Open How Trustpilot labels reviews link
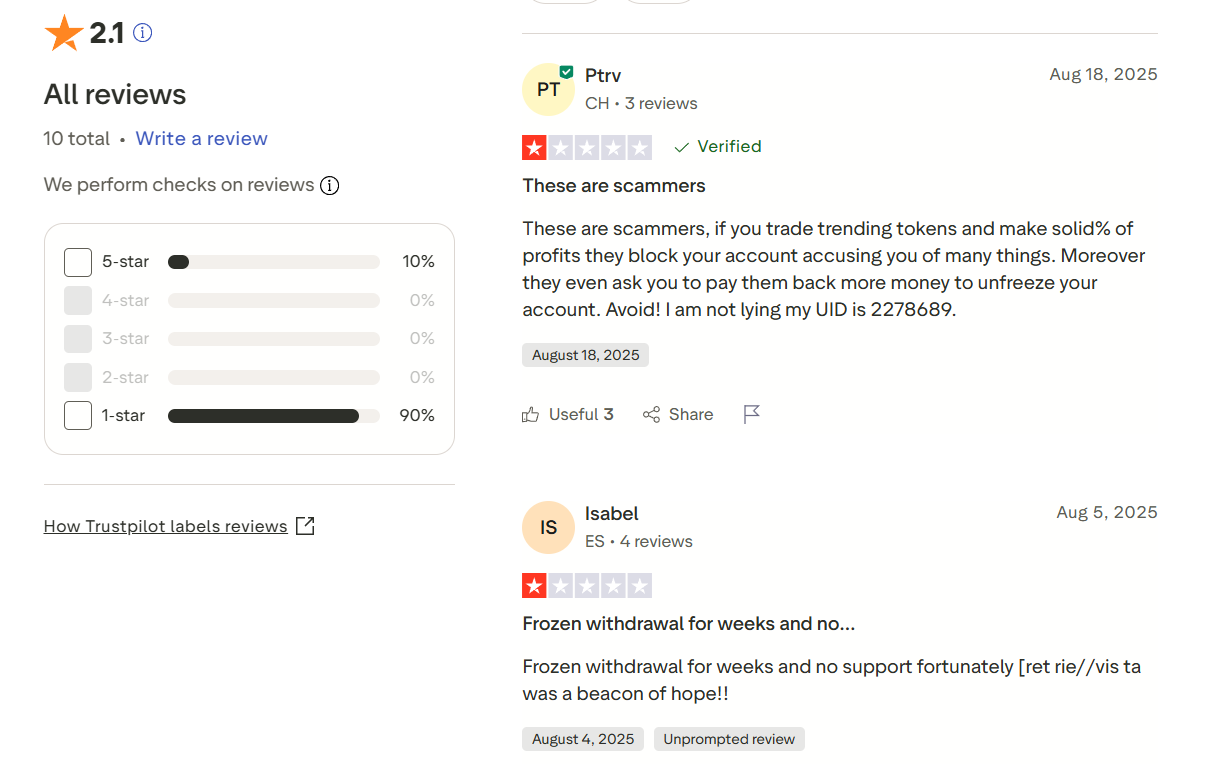Viewport: 1224px width, 764px height. [x=165, y=526]
